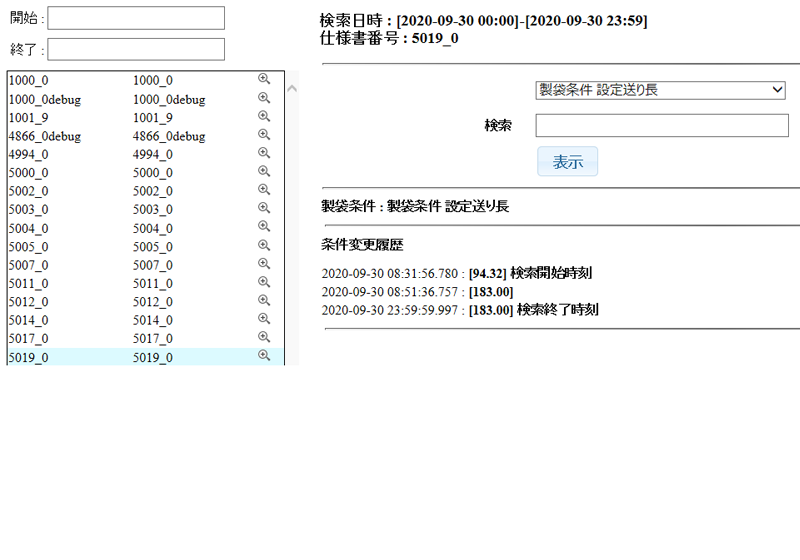Open zoom icon for 5014_0 entry
The image size is (800, 560).
(264, 319)
